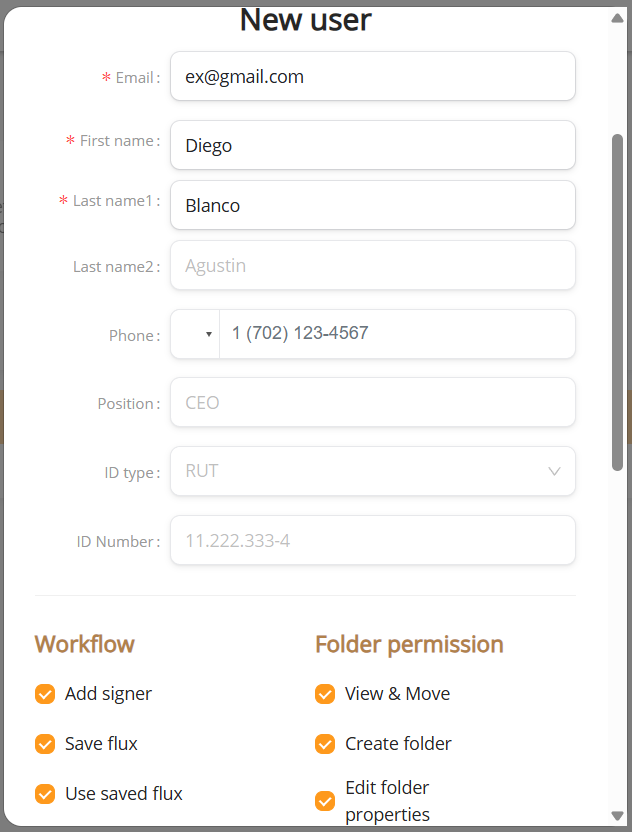Click the Edit folder properties label
Viewport: 632px width, 832px height.
point(387,801)
